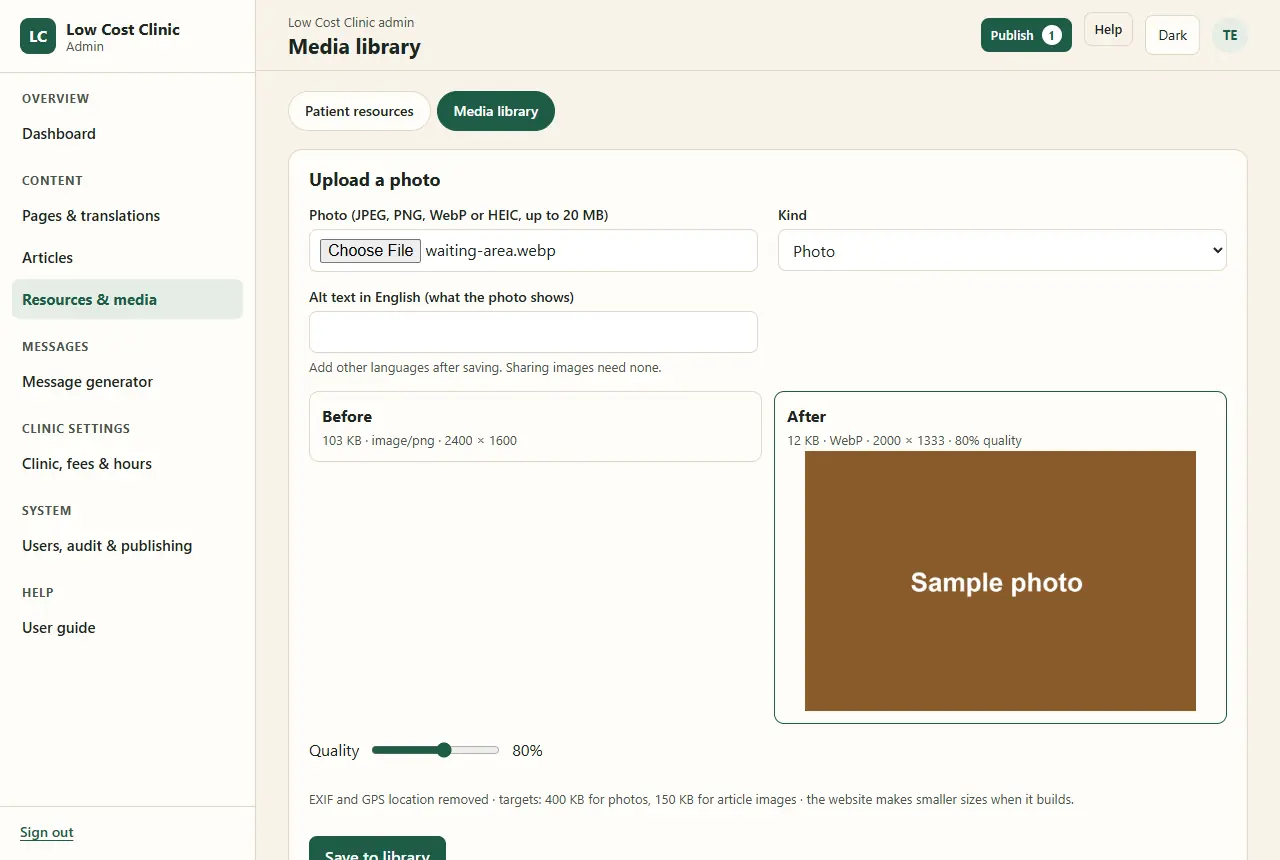This screenshot has width=1280, height=860.
Task: Open the TE user avatar menu
Action: [x=1230, y=35]
